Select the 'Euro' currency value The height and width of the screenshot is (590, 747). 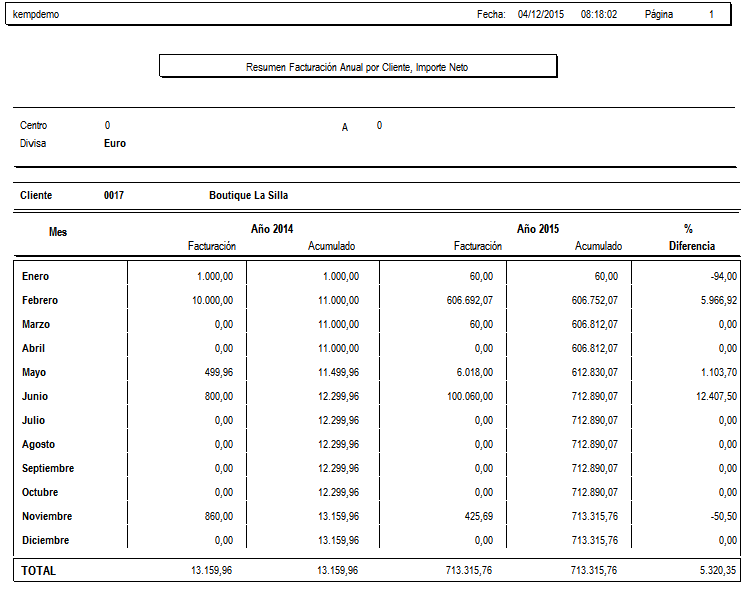click(x=115, y=143)
